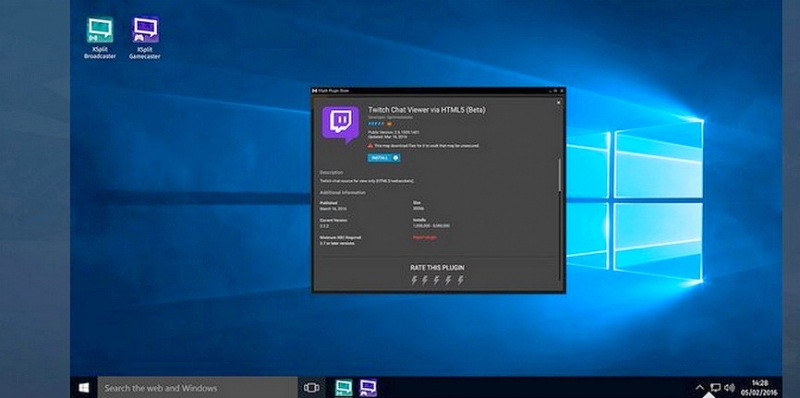Rate the plugin one lightning bolt
Image resolution: width=800 pixels, height=398 pixels.
tap(414, 280)
